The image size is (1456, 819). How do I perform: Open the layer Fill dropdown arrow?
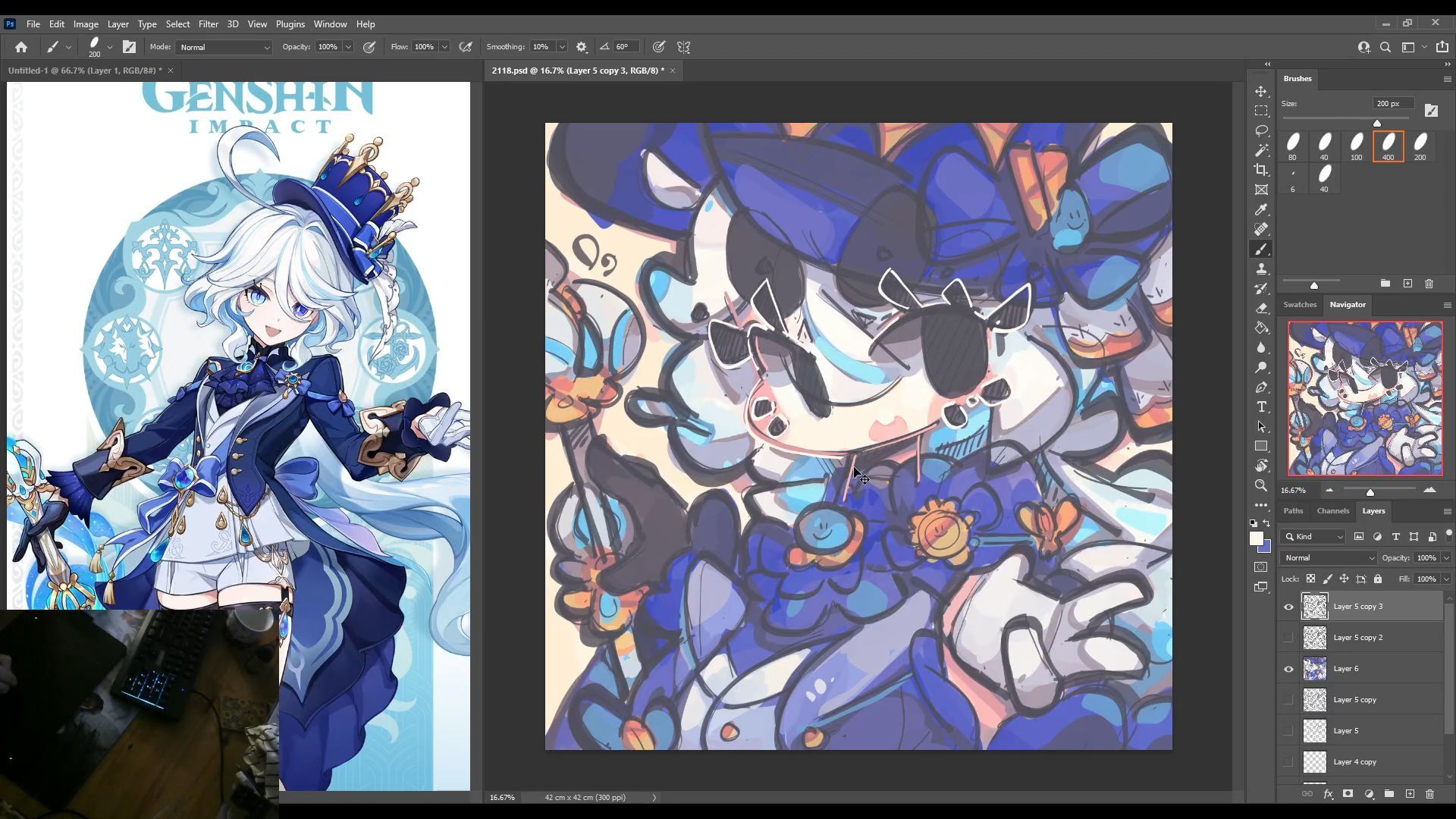pos(1446,579)
